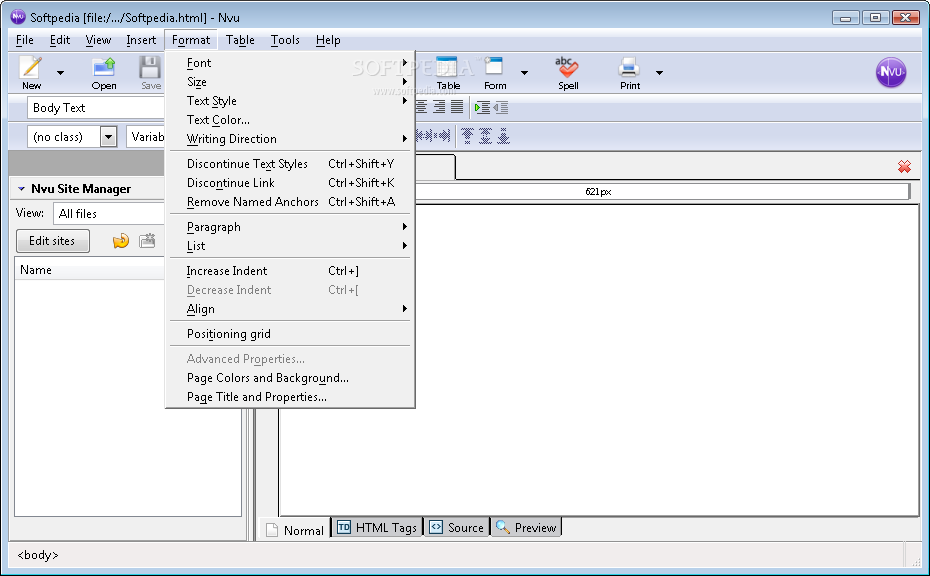Click the Save toolbar icon
Image resolution: width=930 pixels, height=576 pixels.
[x=150, y=72]
